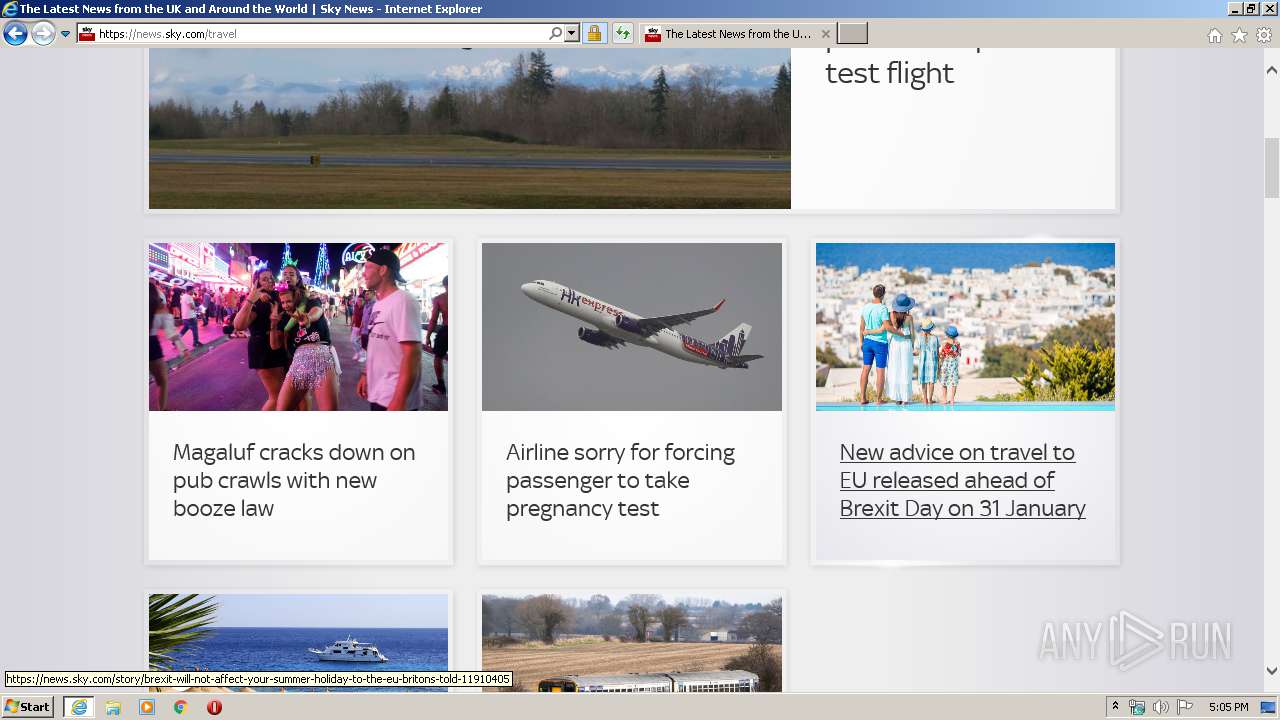Screen dimensions: 1280x720
Task: Open the airfield runway lead story image
Action: pyautogui.click(x=470, y=128)
